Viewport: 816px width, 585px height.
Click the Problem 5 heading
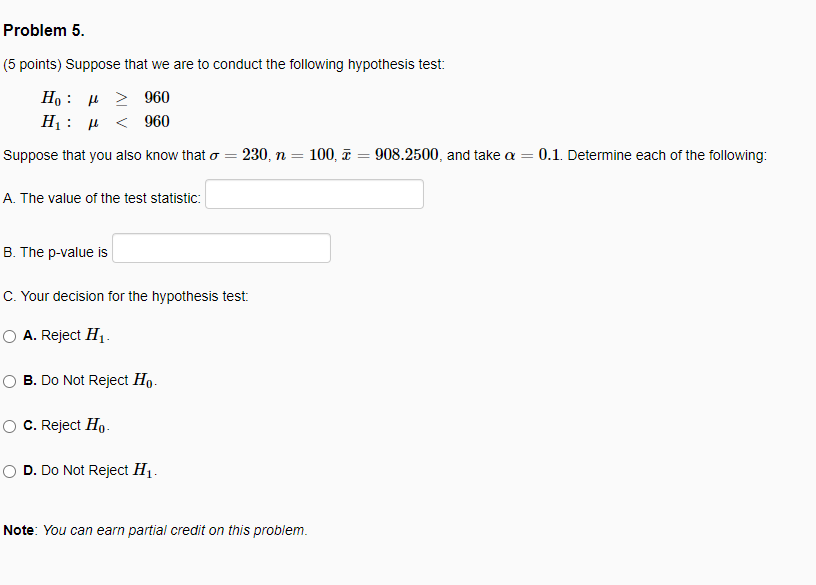(44, 30)
